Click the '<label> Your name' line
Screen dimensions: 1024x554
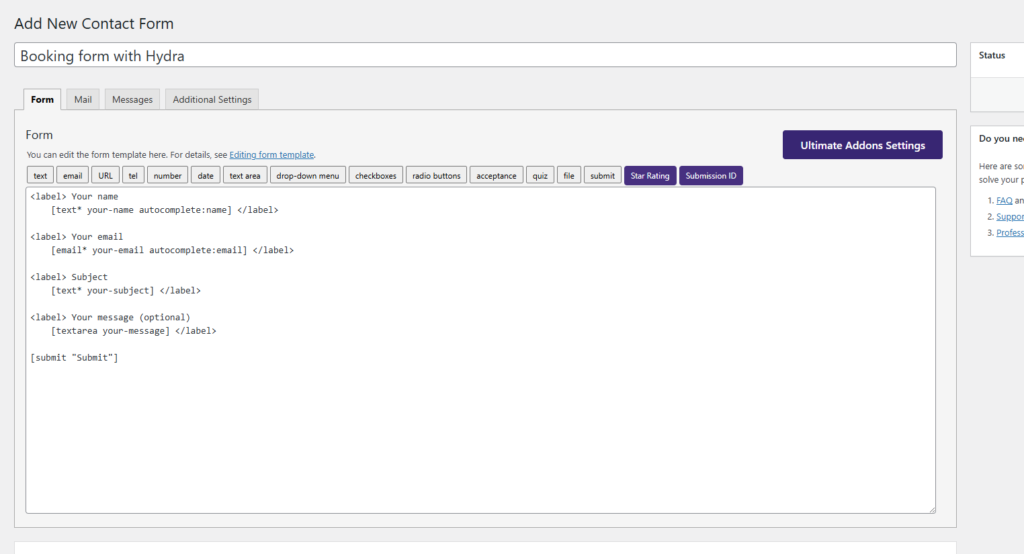pos(74,196)
